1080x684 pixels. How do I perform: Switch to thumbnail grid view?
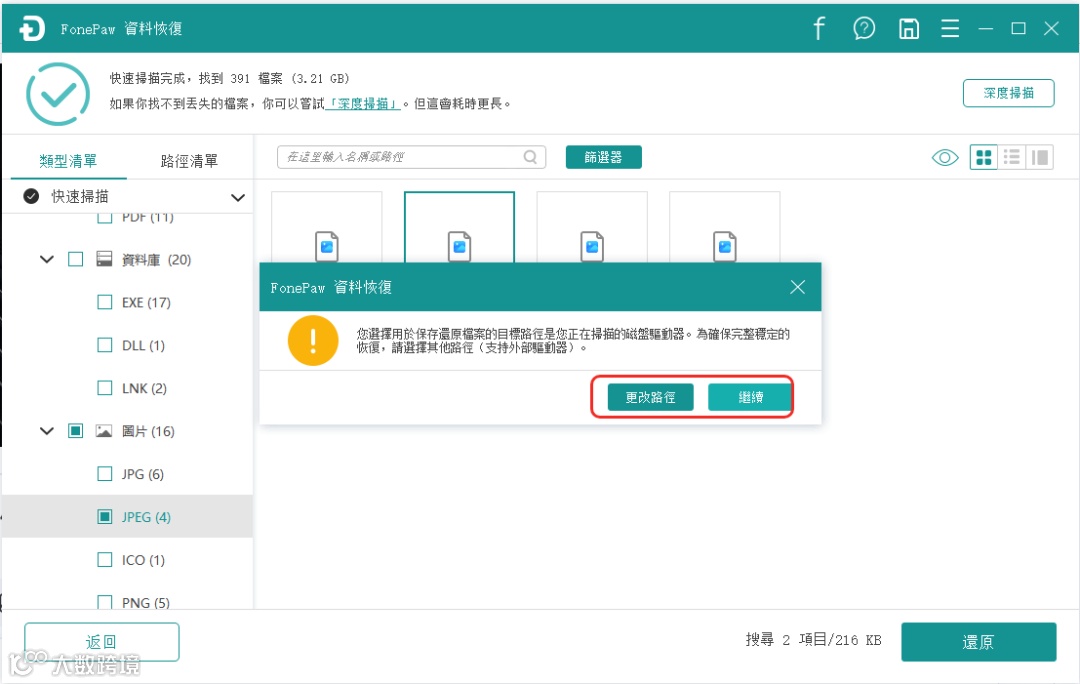(x=984, y=158)
